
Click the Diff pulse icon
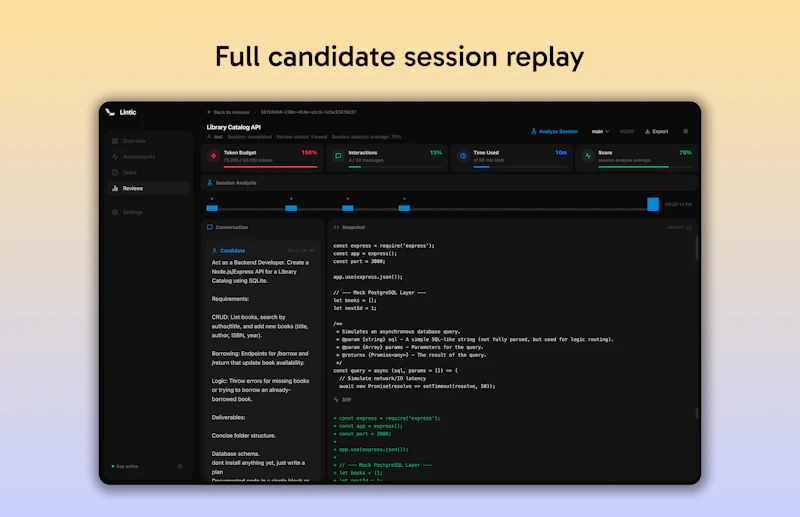(x=336, y=400)
